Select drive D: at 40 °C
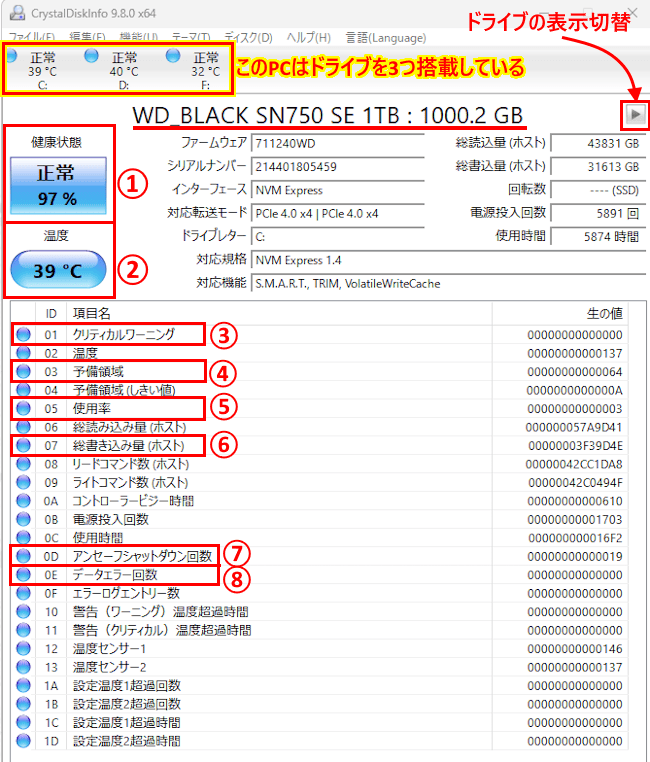The height and width of the screenshot is (762, 650). (x=113, y=69)
